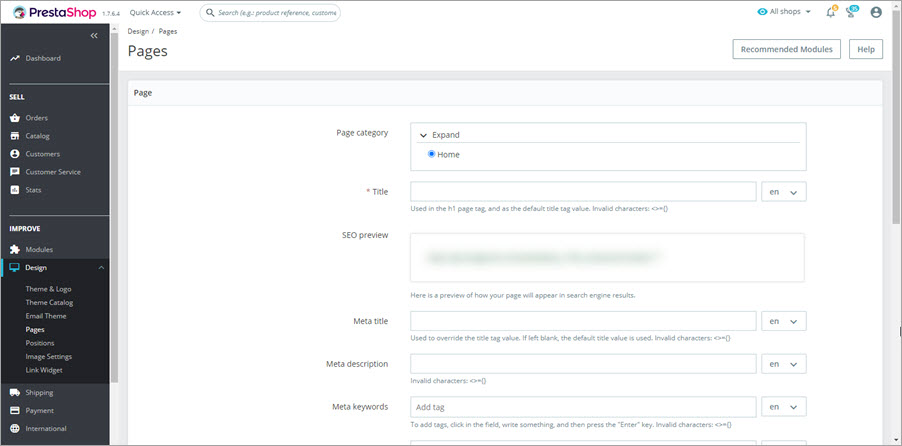Click the Modules puzzle icon
Image resolution: width=902 pixels, height=446 pixels.
[15, 250]
